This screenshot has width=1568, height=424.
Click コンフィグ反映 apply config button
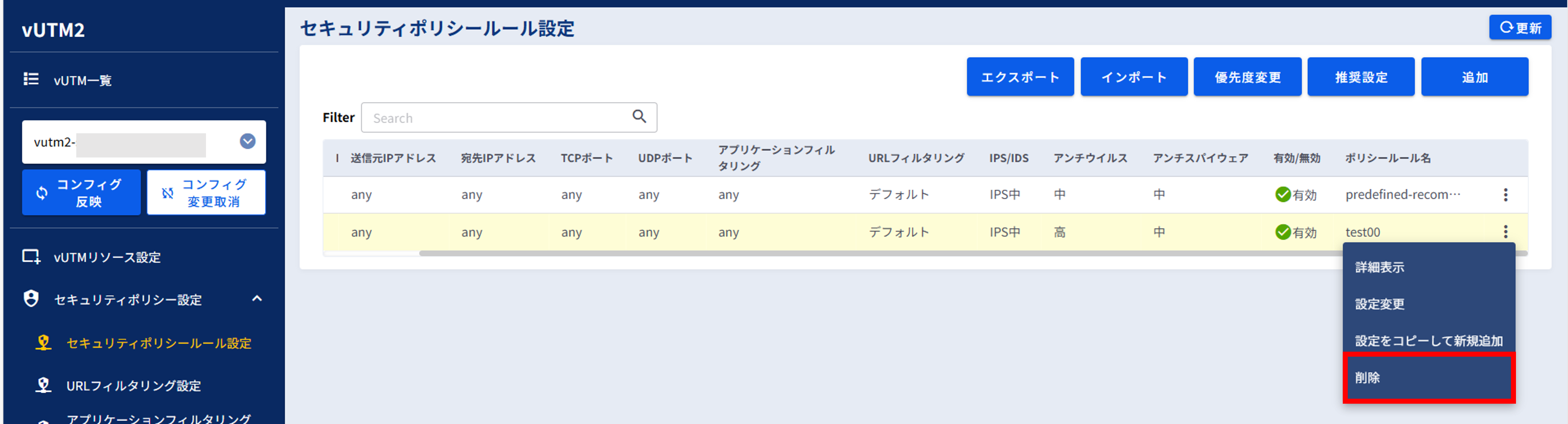(x=81, y=192)
